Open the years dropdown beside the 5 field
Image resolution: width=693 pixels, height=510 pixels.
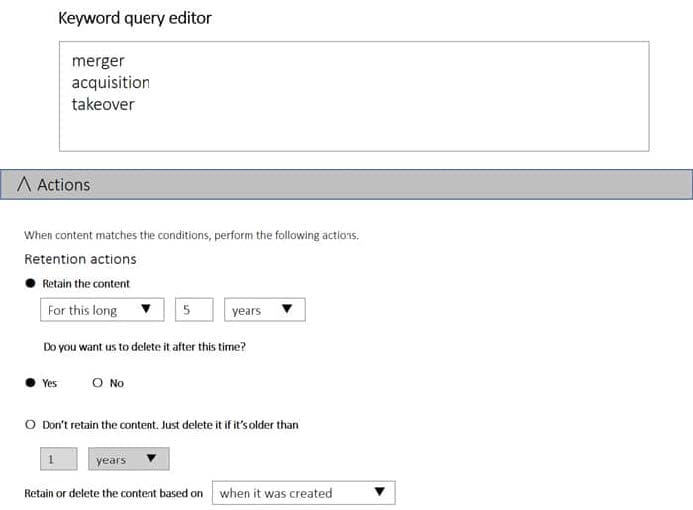click(x=264, y=310)
